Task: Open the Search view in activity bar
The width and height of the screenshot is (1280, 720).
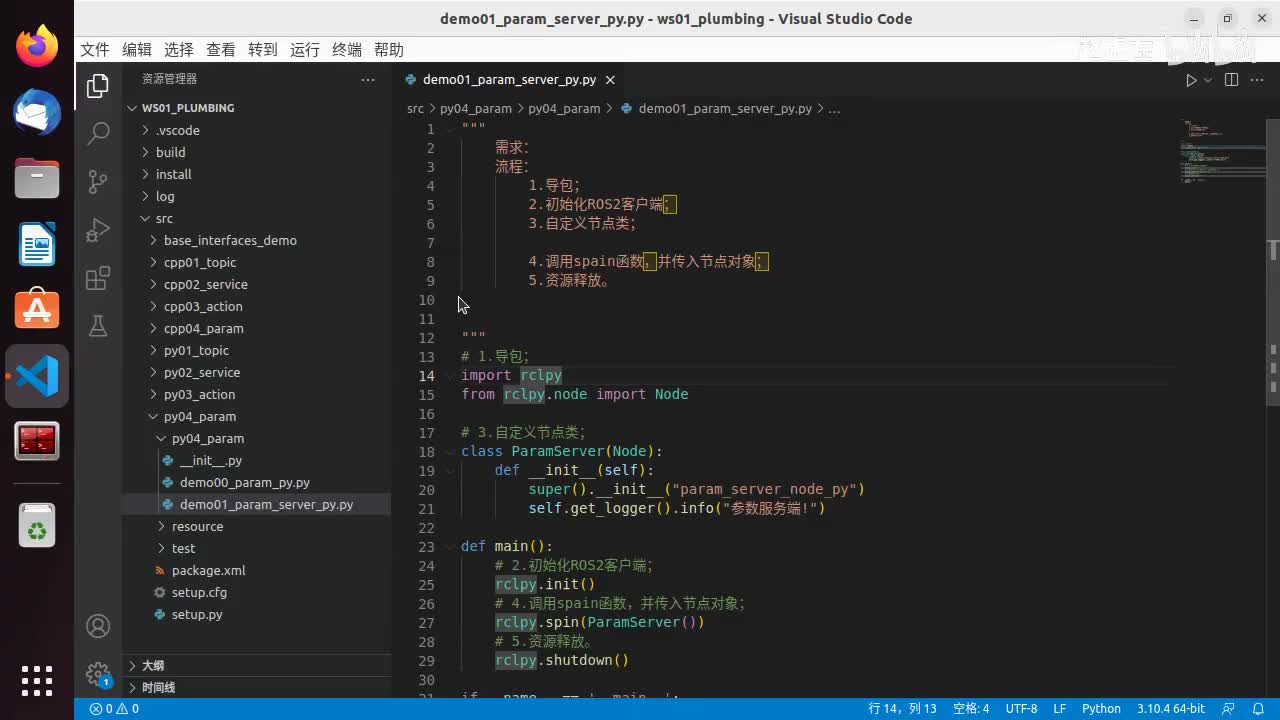Action: coord(98,133)
